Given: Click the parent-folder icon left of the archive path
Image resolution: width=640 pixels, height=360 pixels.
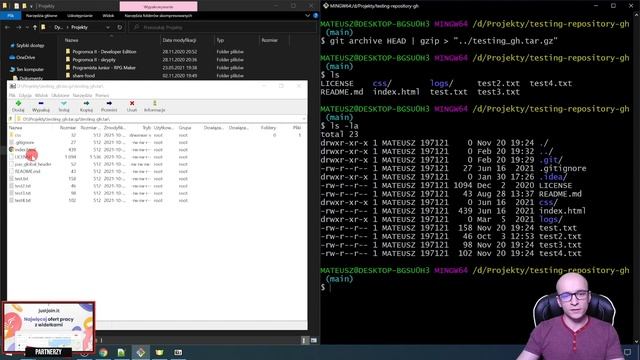Looking at the screenshot, I should (x=11, y=119).
